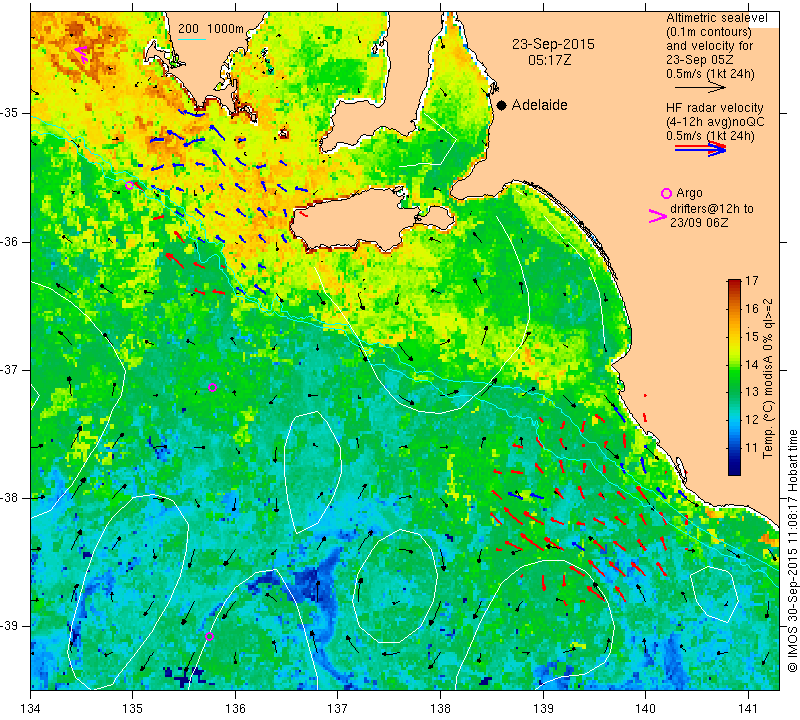Click the colorbar tick label 15
Image resolution: width=800 pixels, height=720 pixels.
(x=752, y=337)
